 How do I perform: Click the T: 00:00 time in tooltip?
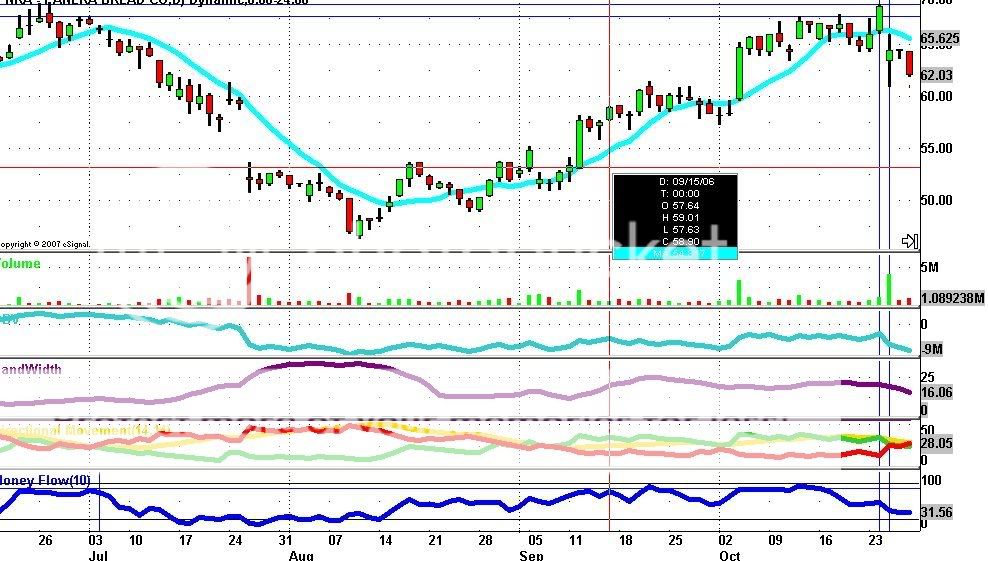click(679, 194)
